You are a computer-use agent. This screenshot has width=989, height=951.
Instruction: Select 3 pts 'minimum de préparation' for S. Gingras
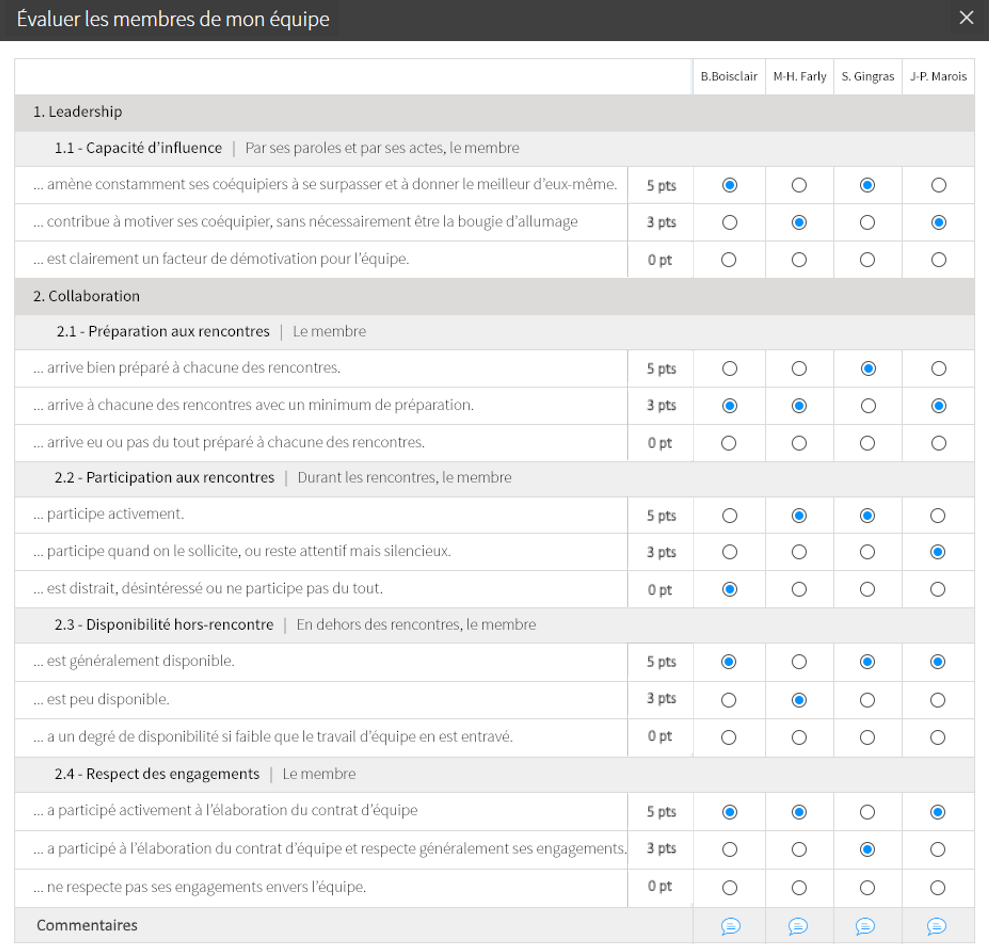coord(869,405)
